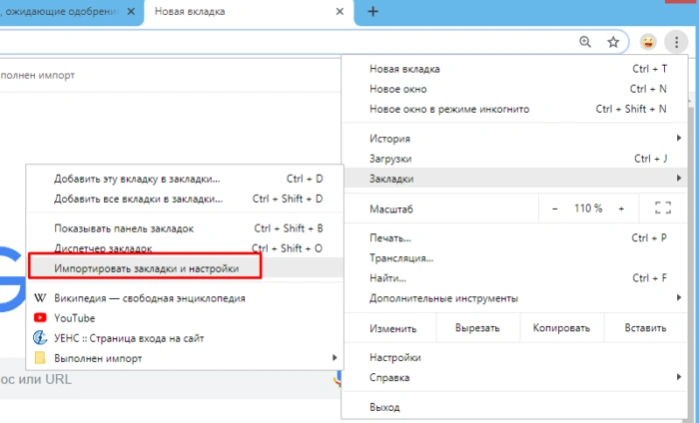The width and height of the screenshot is (699, 423).
Task: Expand the Выполнен импорт bookmarks folder
Action: 185,358
